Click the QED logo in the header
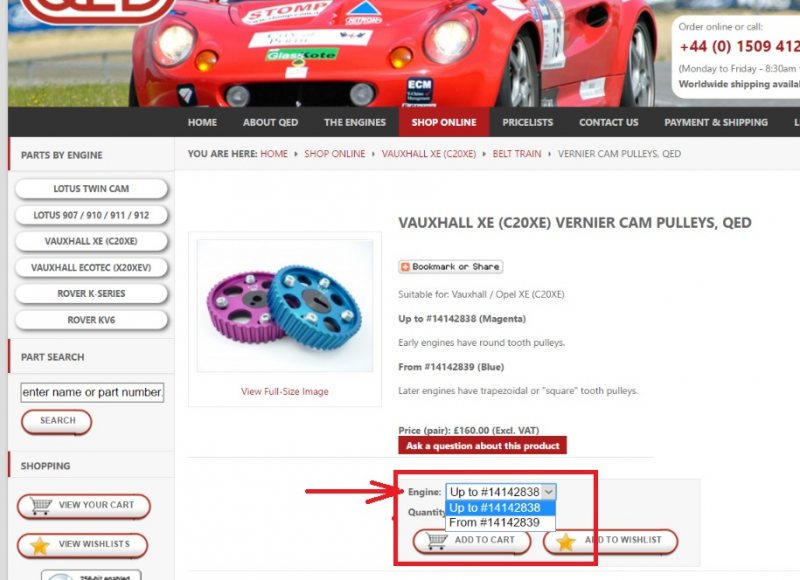The image size is (800, 580). coord(98,10)
